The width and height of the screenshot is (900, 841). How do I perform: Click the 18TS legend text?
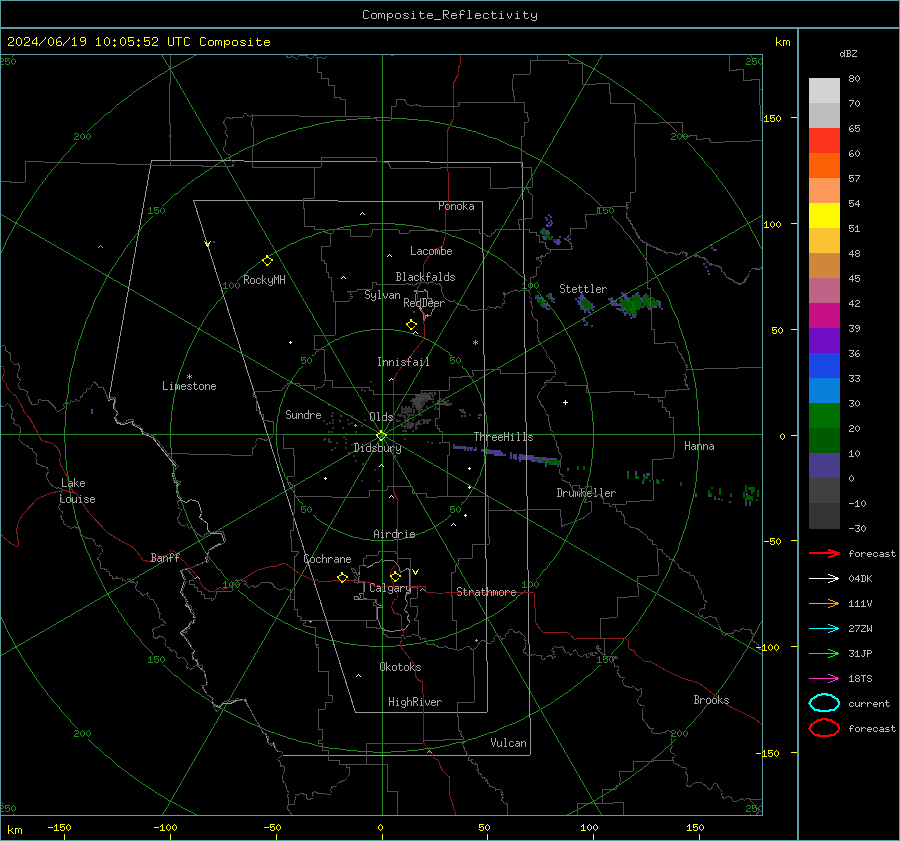860,679
